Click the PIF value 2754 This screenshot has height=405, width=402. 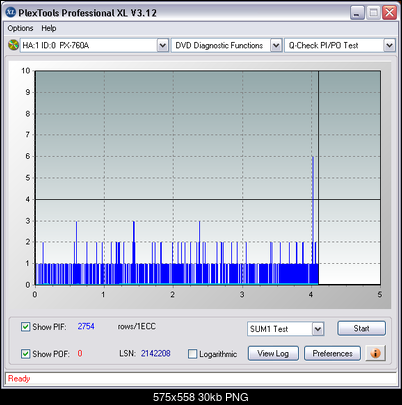[86, 326]
